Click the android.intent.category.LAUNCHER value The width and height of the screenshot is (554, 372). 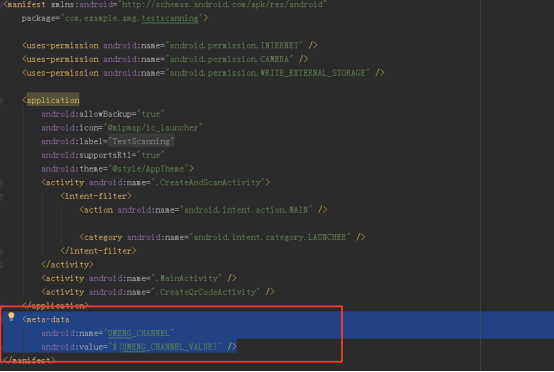[x=270, y=237]
